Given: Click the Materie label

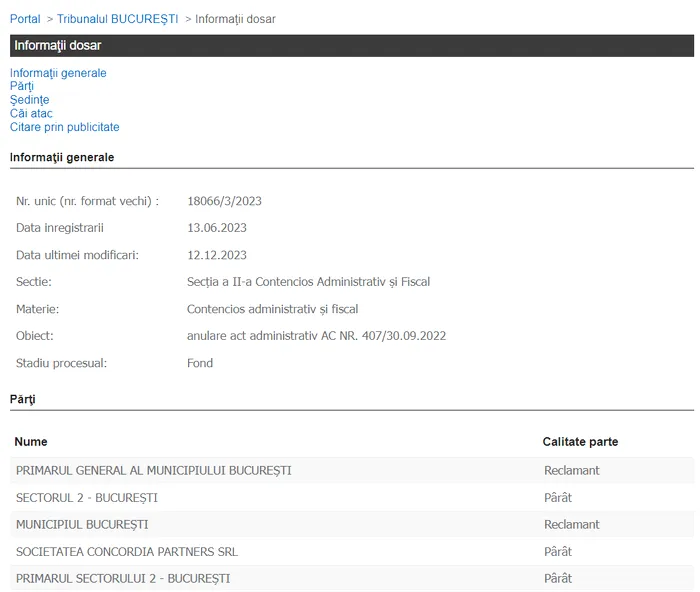Looking at the screenshot, I should click(38, 309).
